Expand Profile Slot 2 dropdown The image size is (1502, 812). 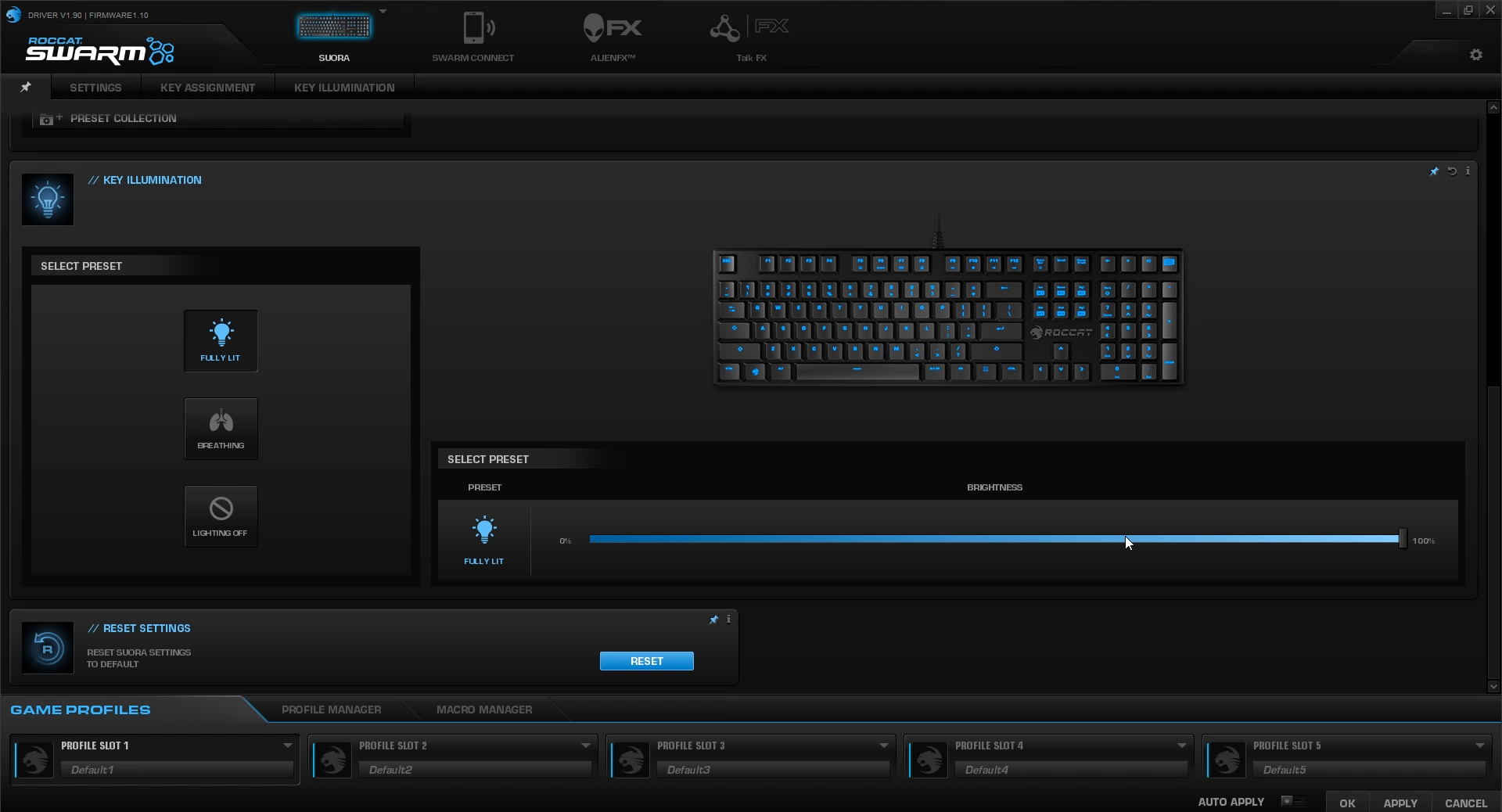pos(585,746)
